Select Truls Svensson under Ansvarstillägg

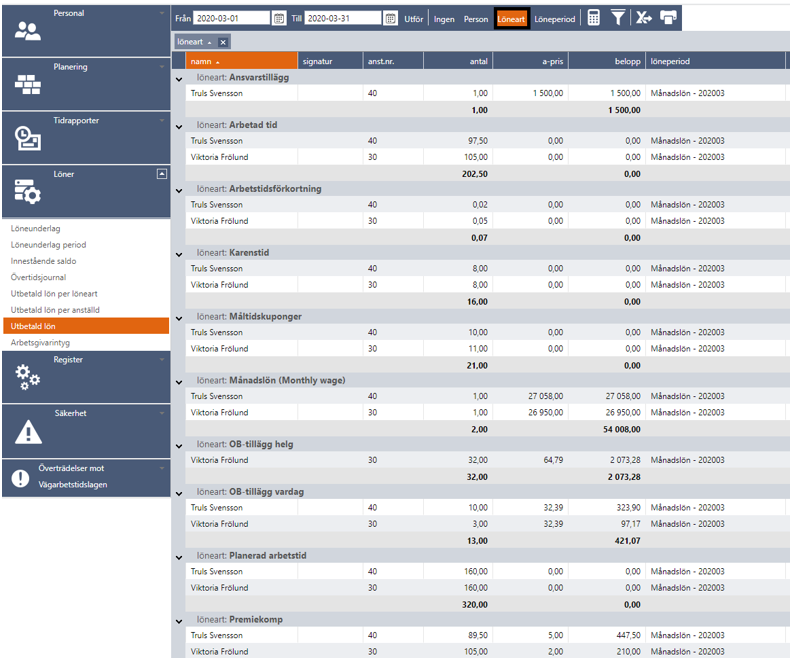click(217, 93)
